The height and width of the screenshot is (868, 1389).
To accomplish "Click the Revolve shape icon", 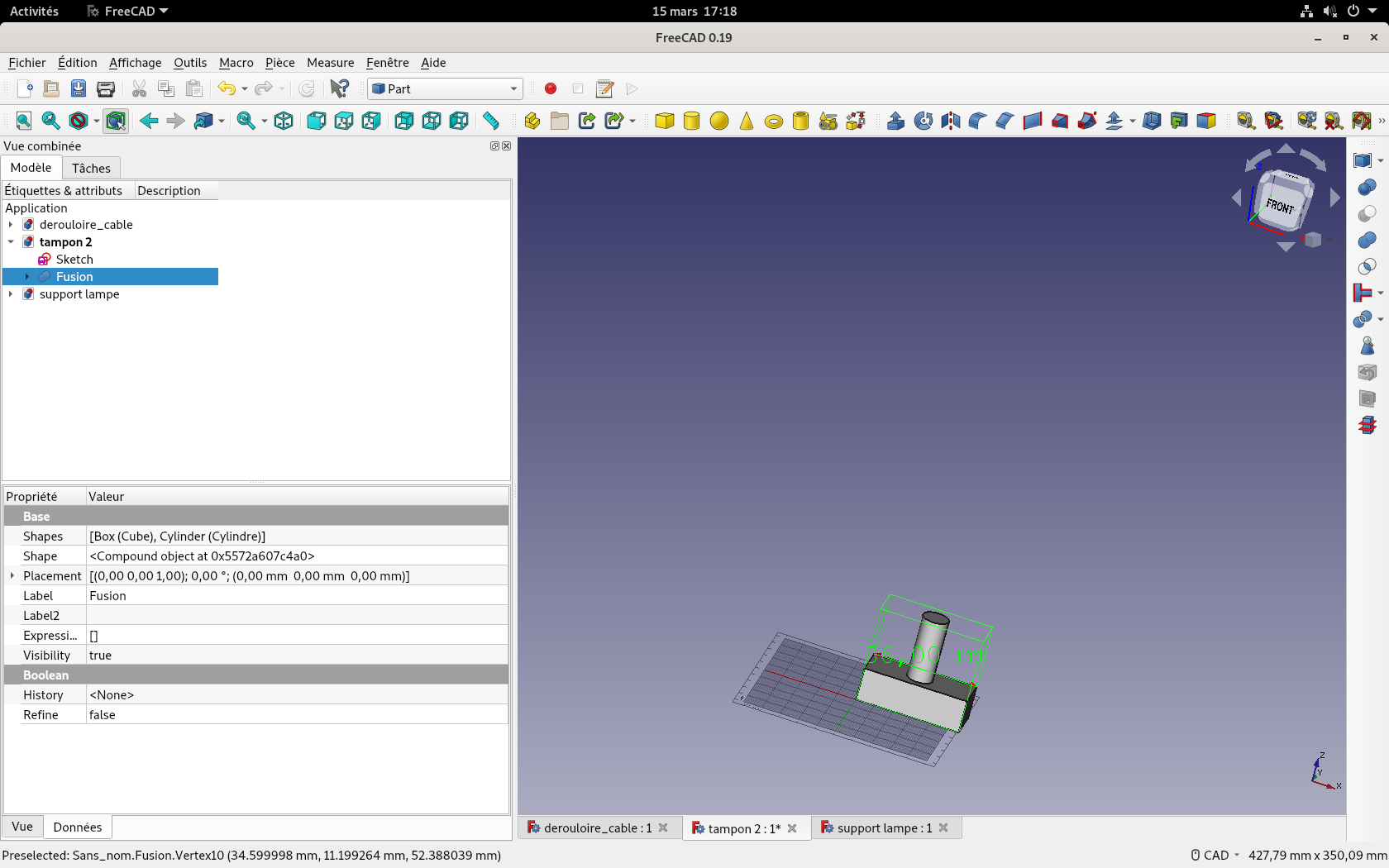I will pos(924,121).
